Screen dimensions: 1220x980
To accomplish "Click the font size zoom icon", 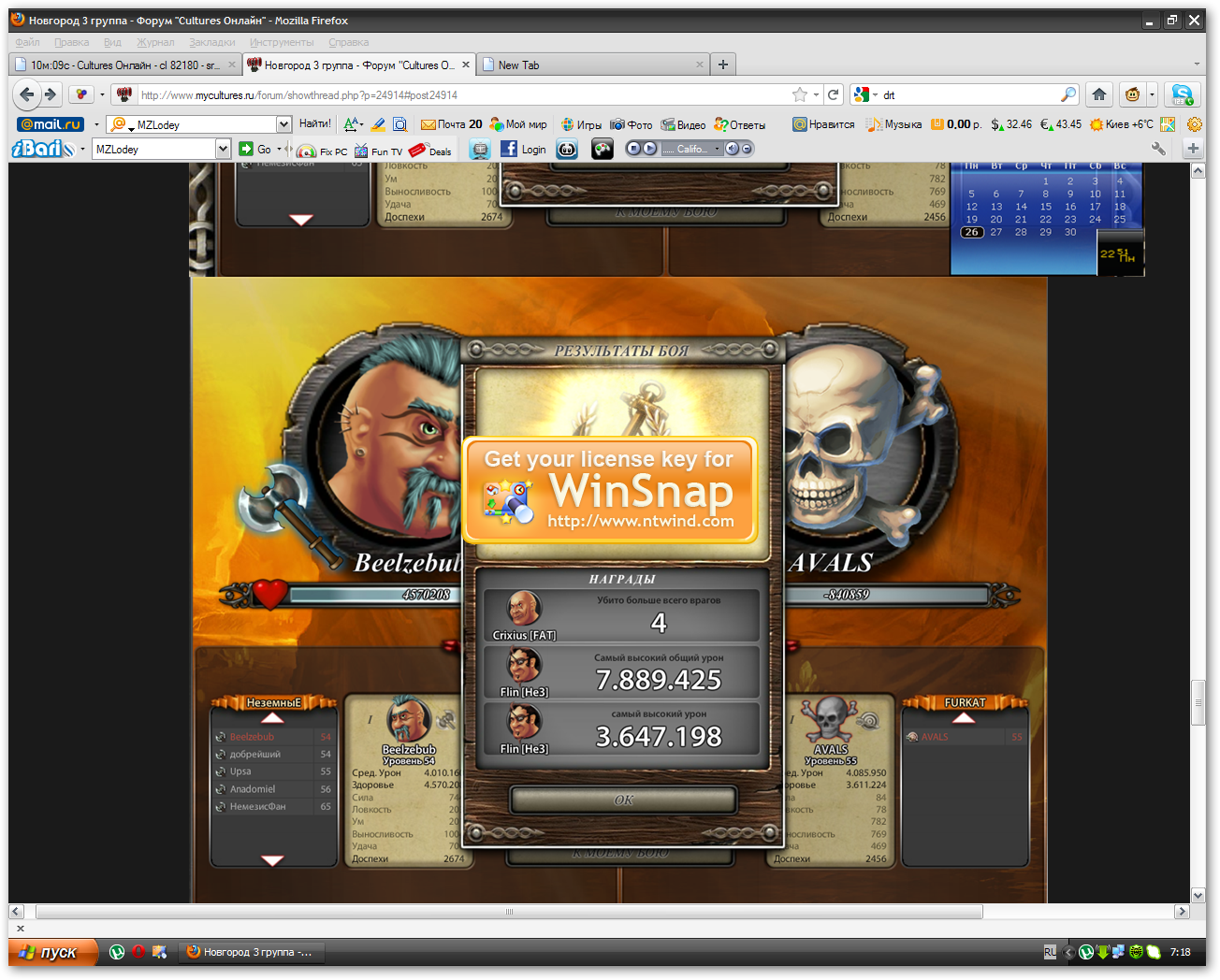I will click(x=353, y=124).
